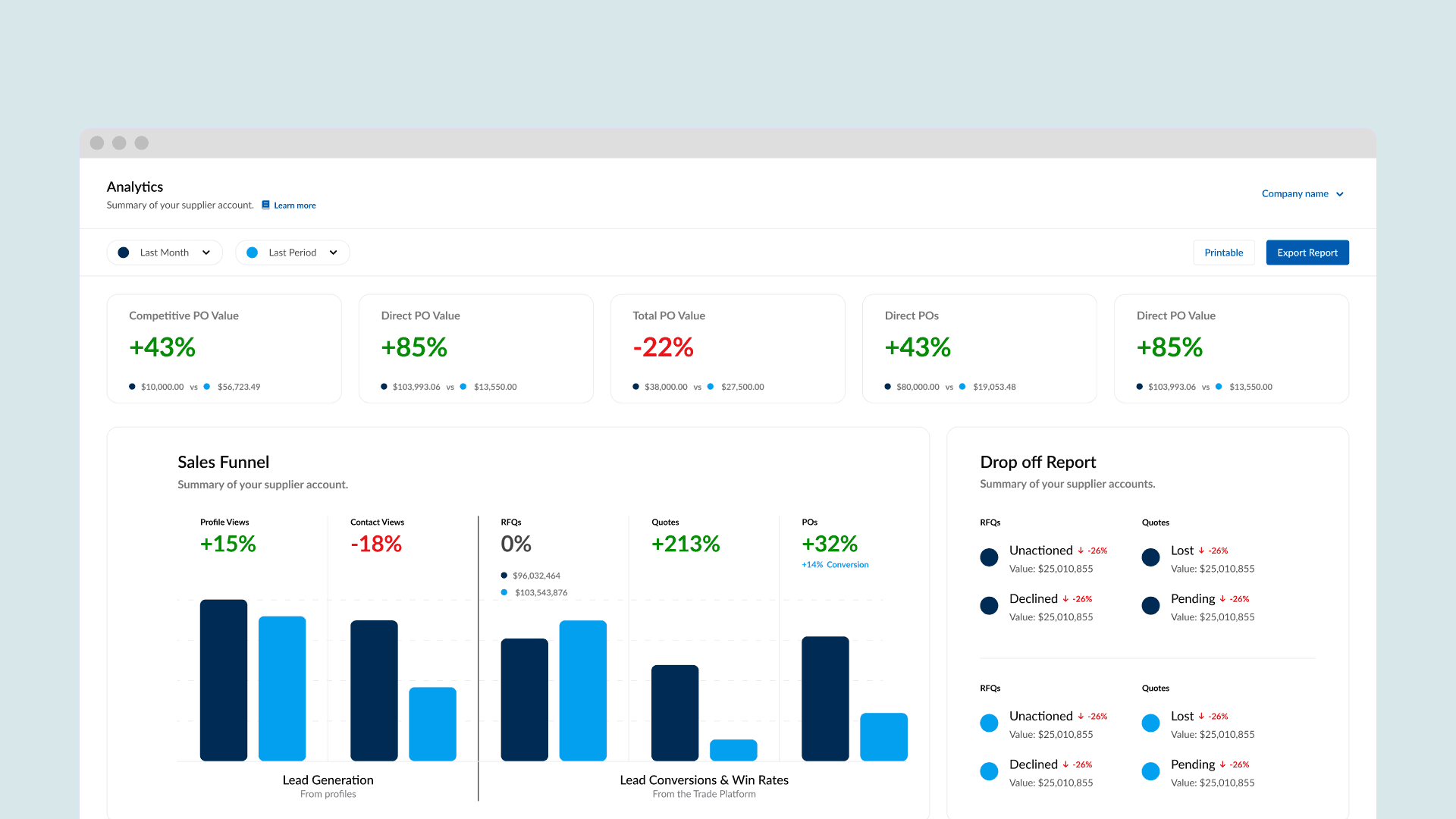Screen dimensions: 1456x819
Task: Click the light blue RFQs bar in funnel
Action: click(x=582, y=691)
